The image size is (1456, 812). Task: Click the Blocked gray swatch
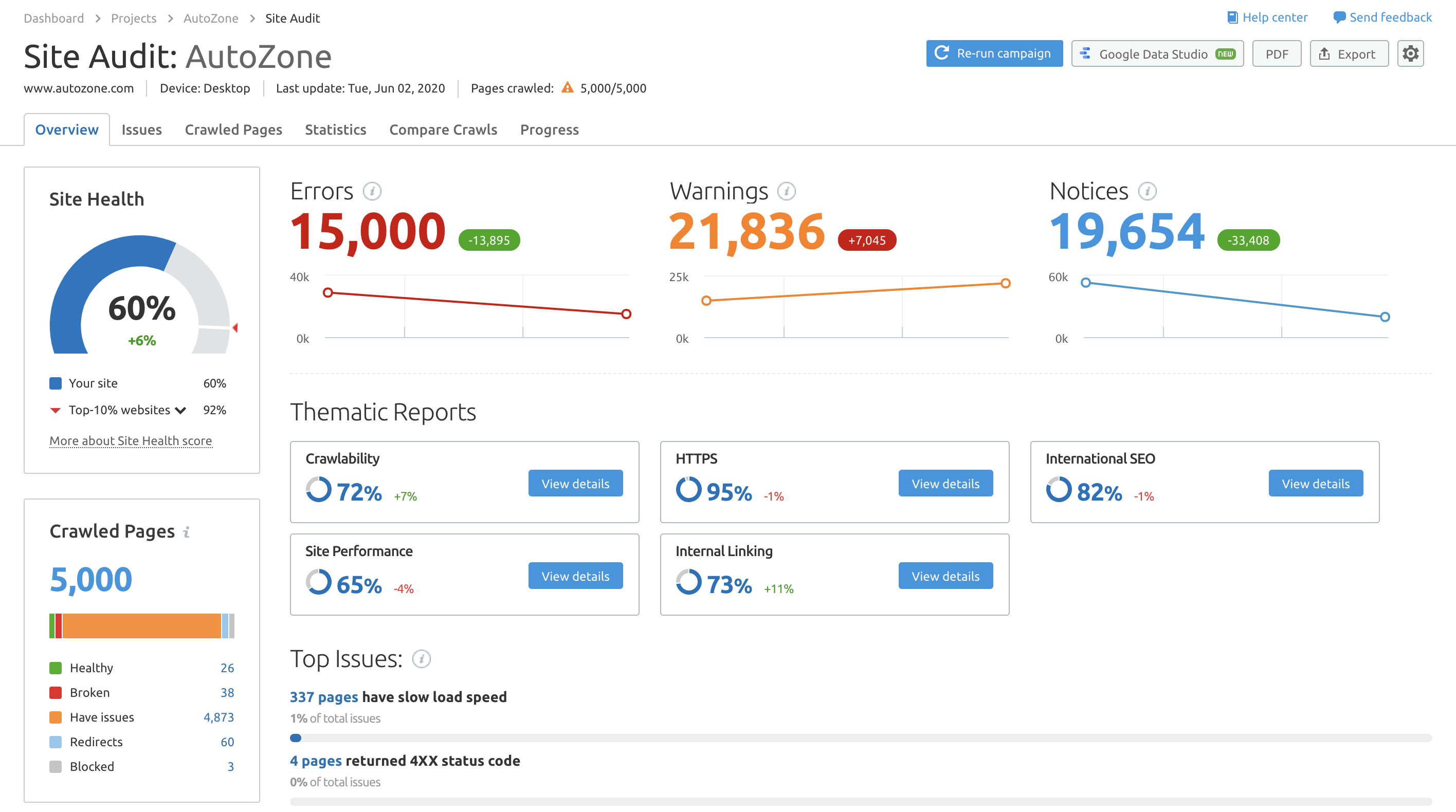(56, 767)
